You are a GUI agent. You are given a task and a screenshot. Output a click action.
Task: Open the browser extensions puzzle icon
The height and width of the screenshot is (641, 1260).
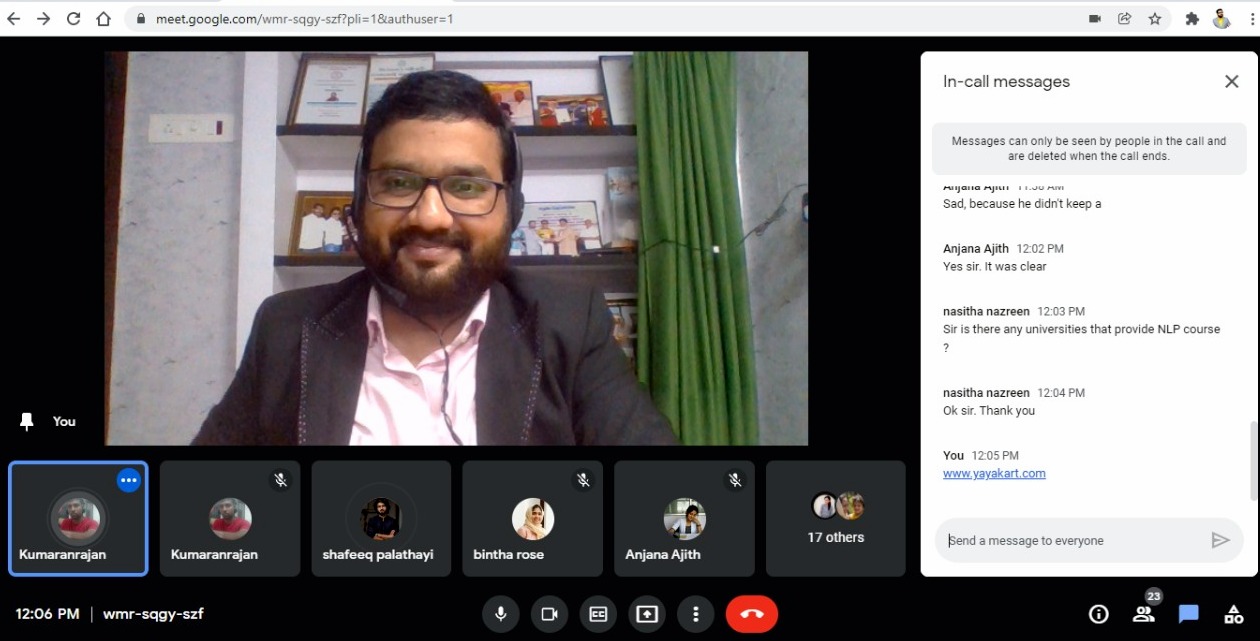pyautogui.click(x=1192, y=18)
